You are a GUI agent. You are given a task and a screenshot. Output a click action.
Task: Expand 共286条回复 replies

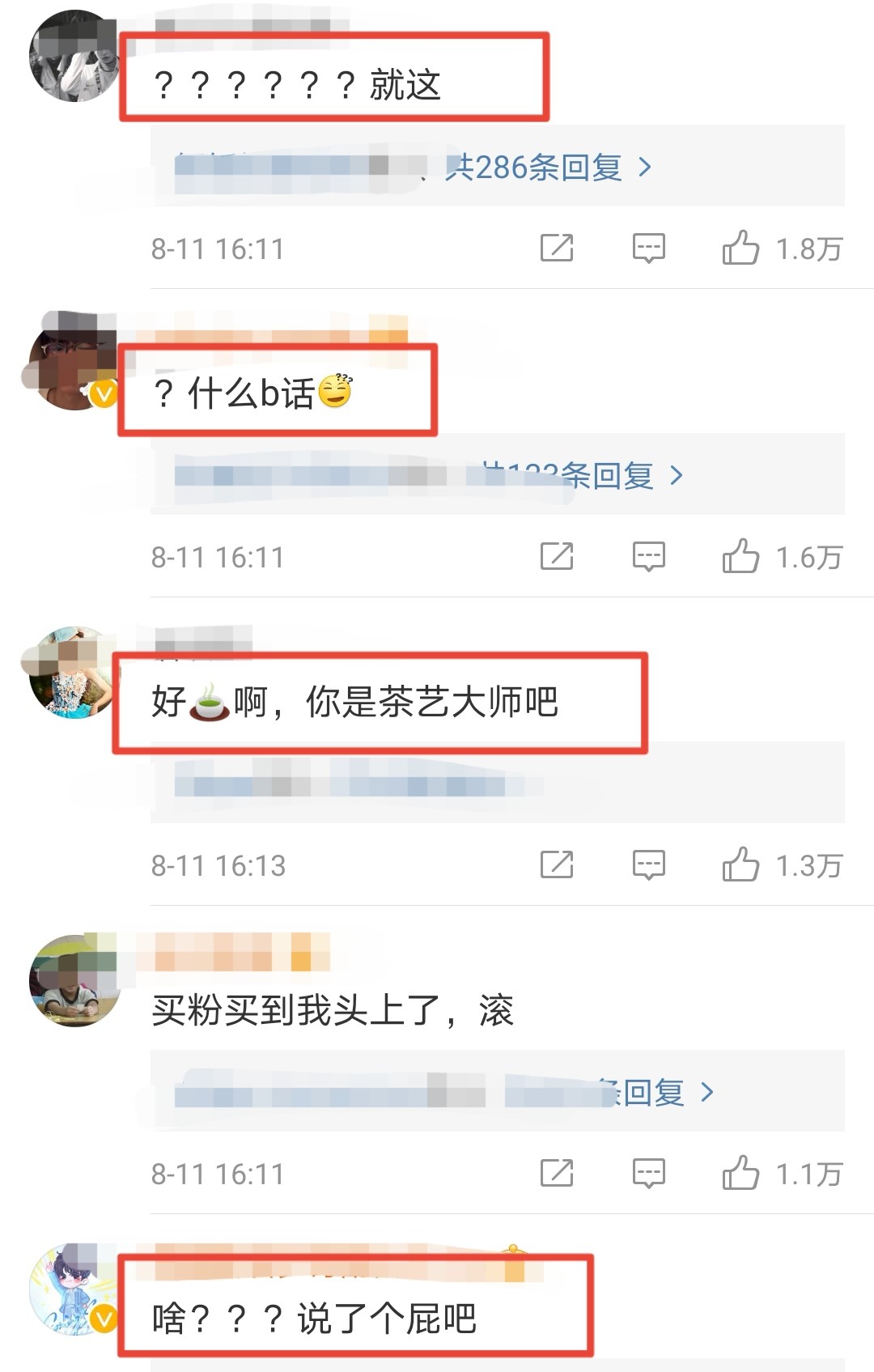click(x=549, y=168)
